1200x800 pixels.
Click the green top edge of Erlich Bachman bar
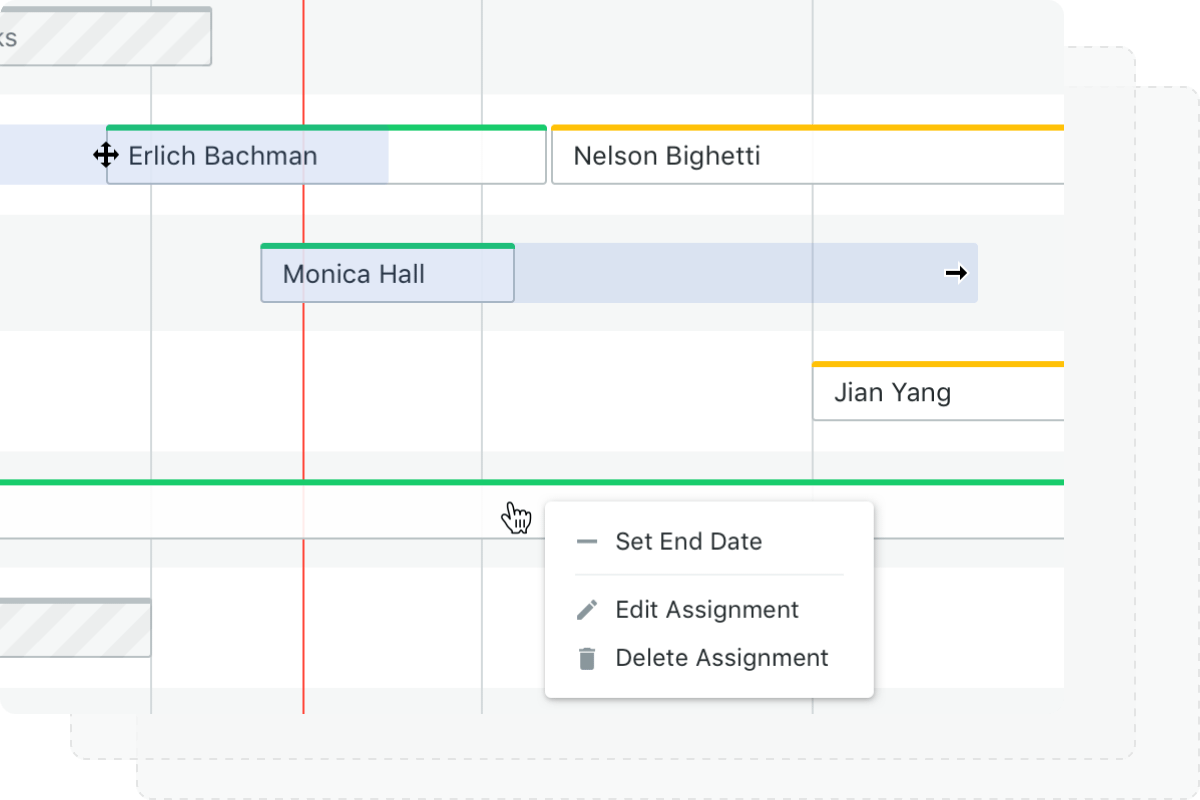click(x=326, y=128)
